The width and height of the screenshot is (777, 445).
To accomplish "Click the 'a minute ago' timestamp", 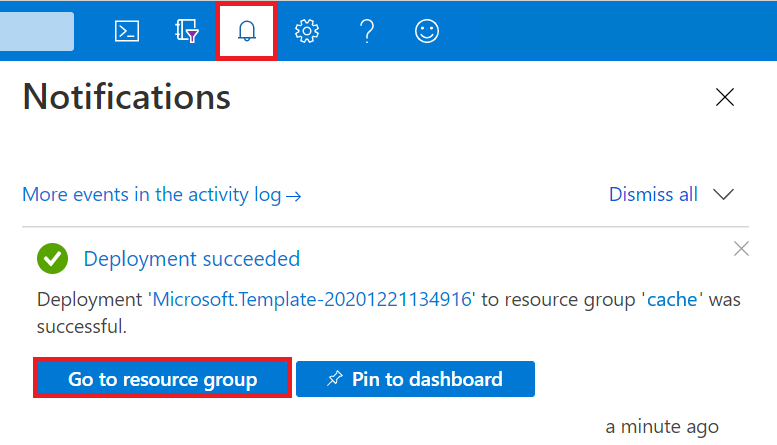I will pos(662,427).
